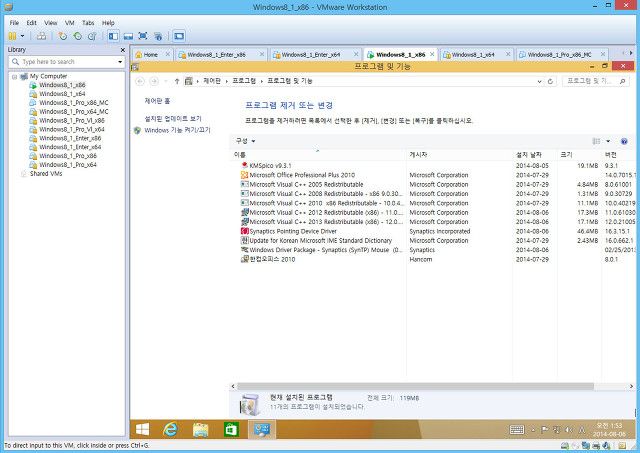Collapse the My Computer tree node
Image resolution: width=640 pixels, height=453 pixels.
pyautogui.click(x=15, y=76)
